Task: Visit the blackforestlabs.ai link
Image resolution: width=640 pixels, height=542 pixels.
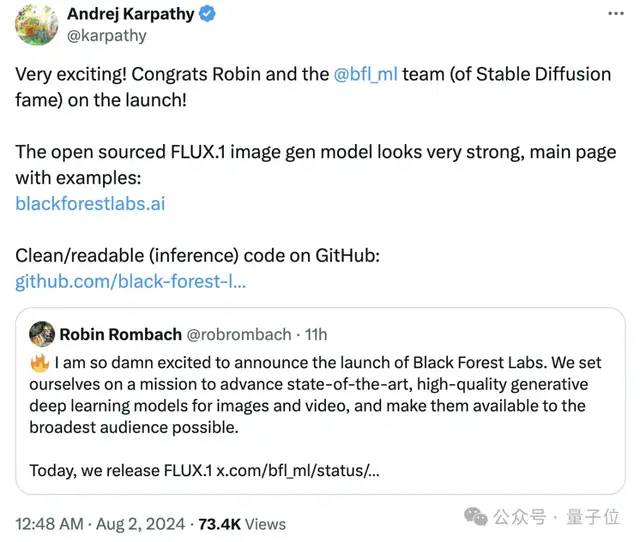Action: pos(90,204)
